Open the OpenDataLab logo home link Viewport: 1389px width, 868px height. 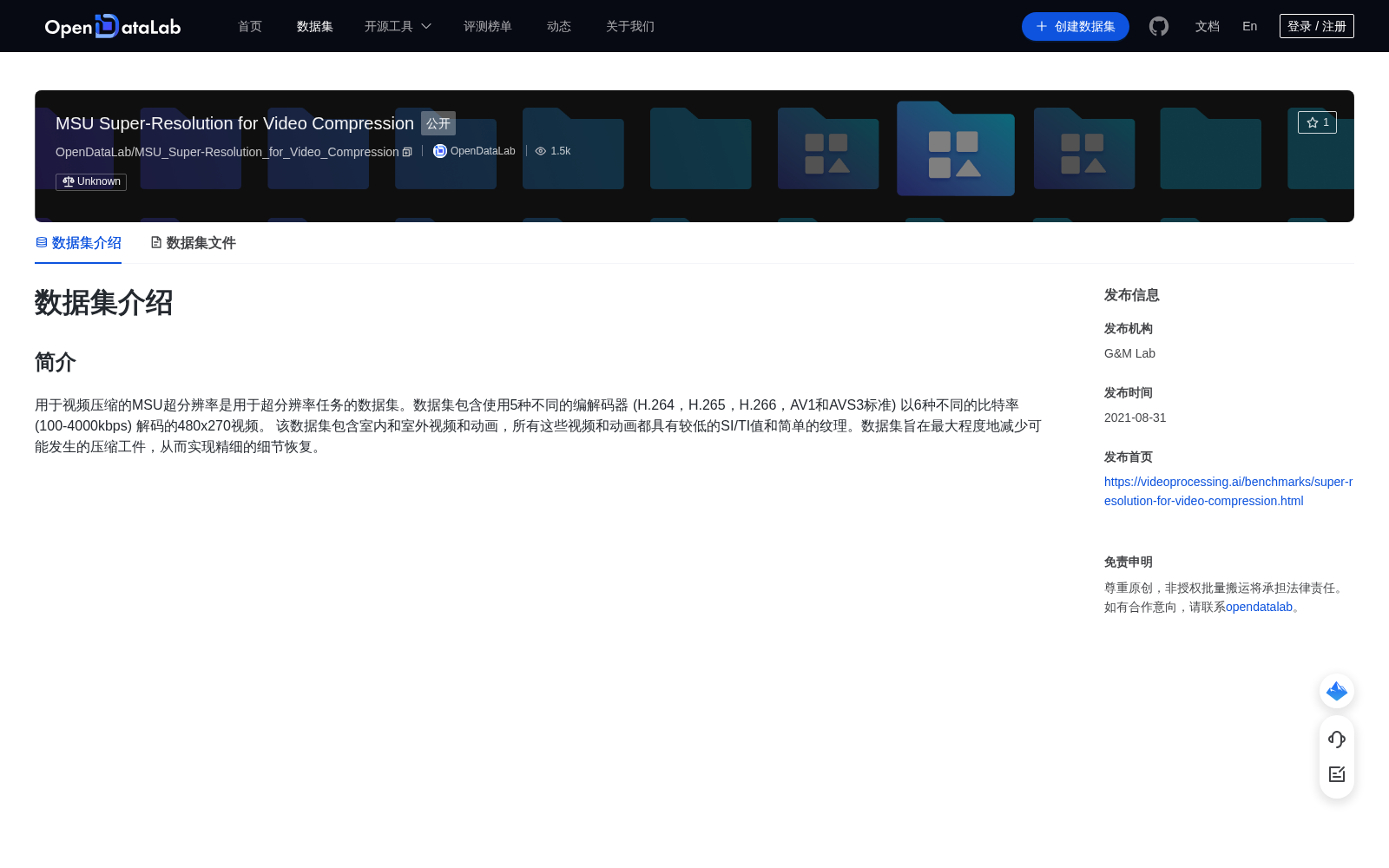(113, 26)
